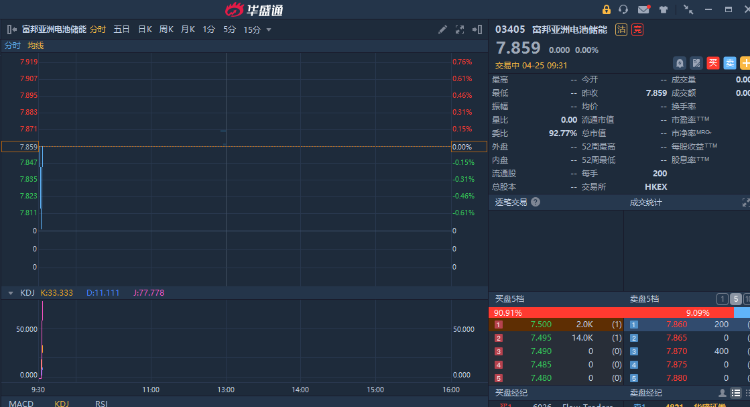Switch to the 日K chart tab
The width and height of the screenshot is (750, 407).
pyautogui.click(x=145, y=30)
